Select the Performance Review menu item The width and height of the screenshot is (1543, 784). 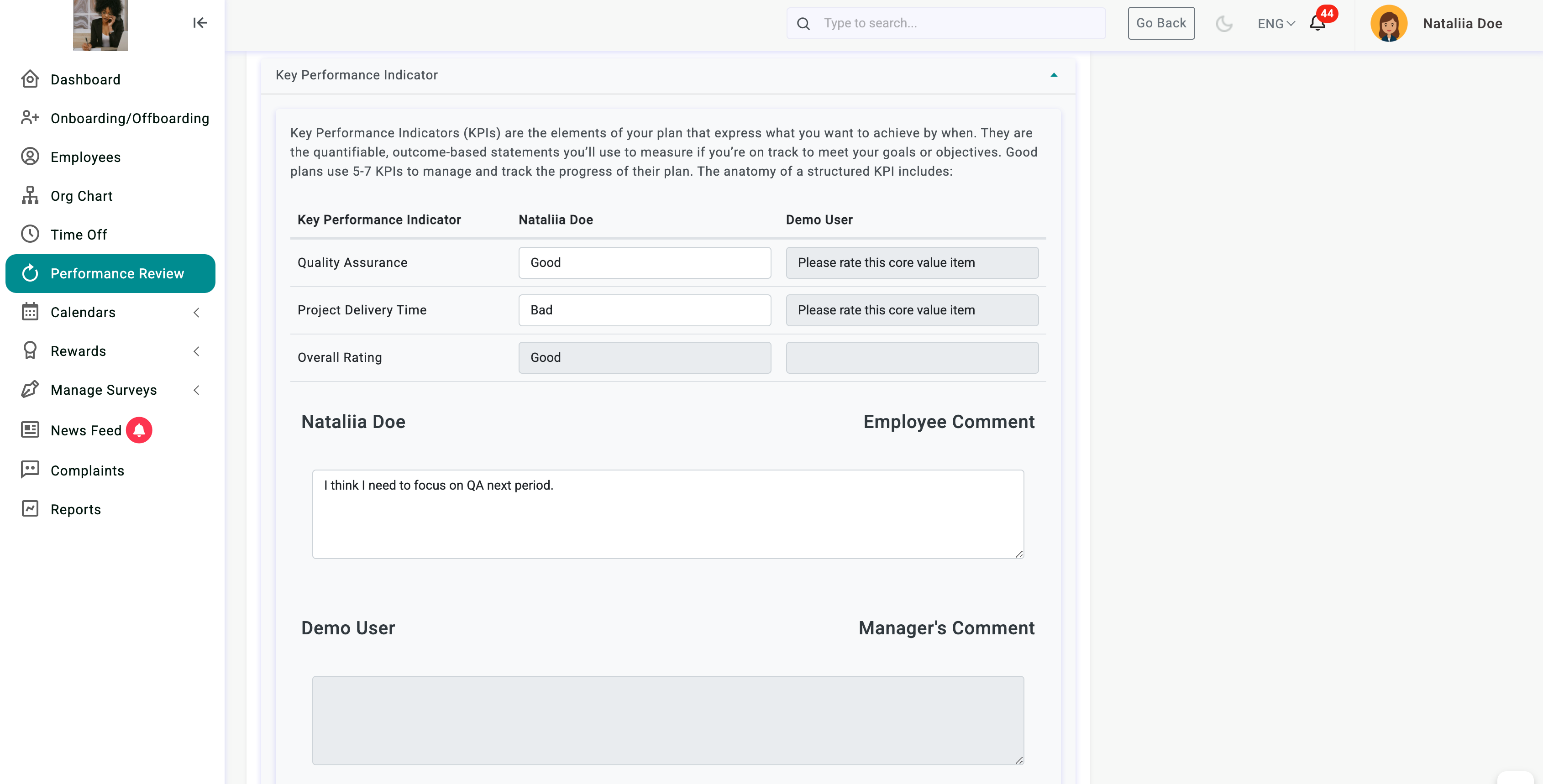click(110, 273)
